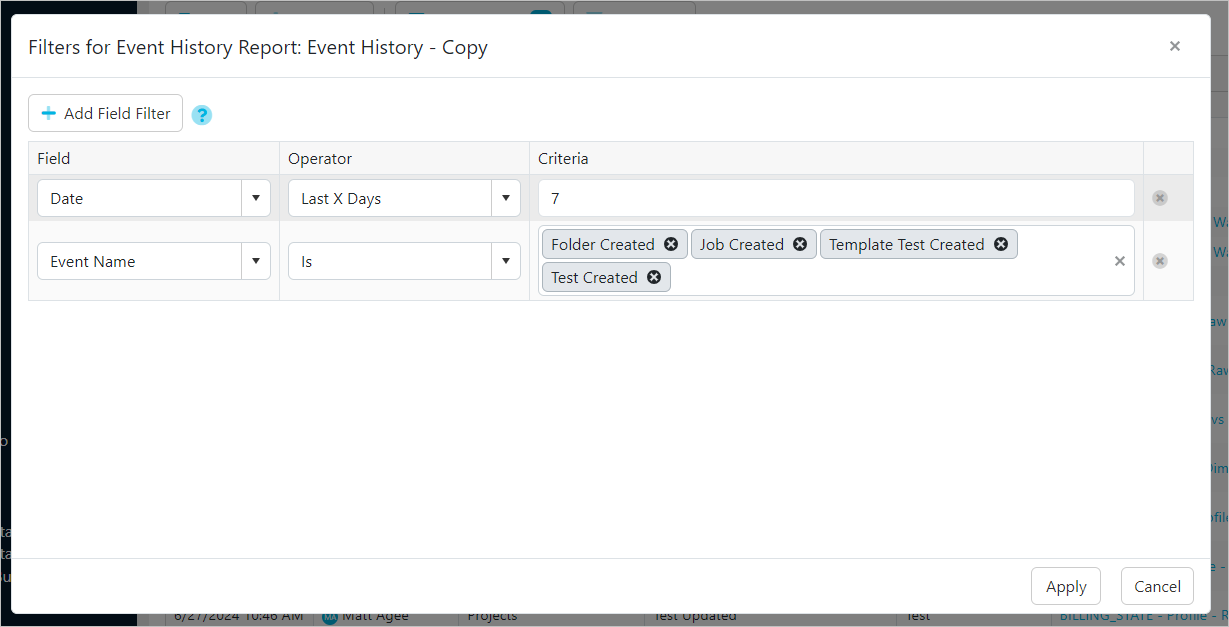Remove the Folder Created tag
This screenshot has height=627, width=1229.
click(x=671, y=244)
